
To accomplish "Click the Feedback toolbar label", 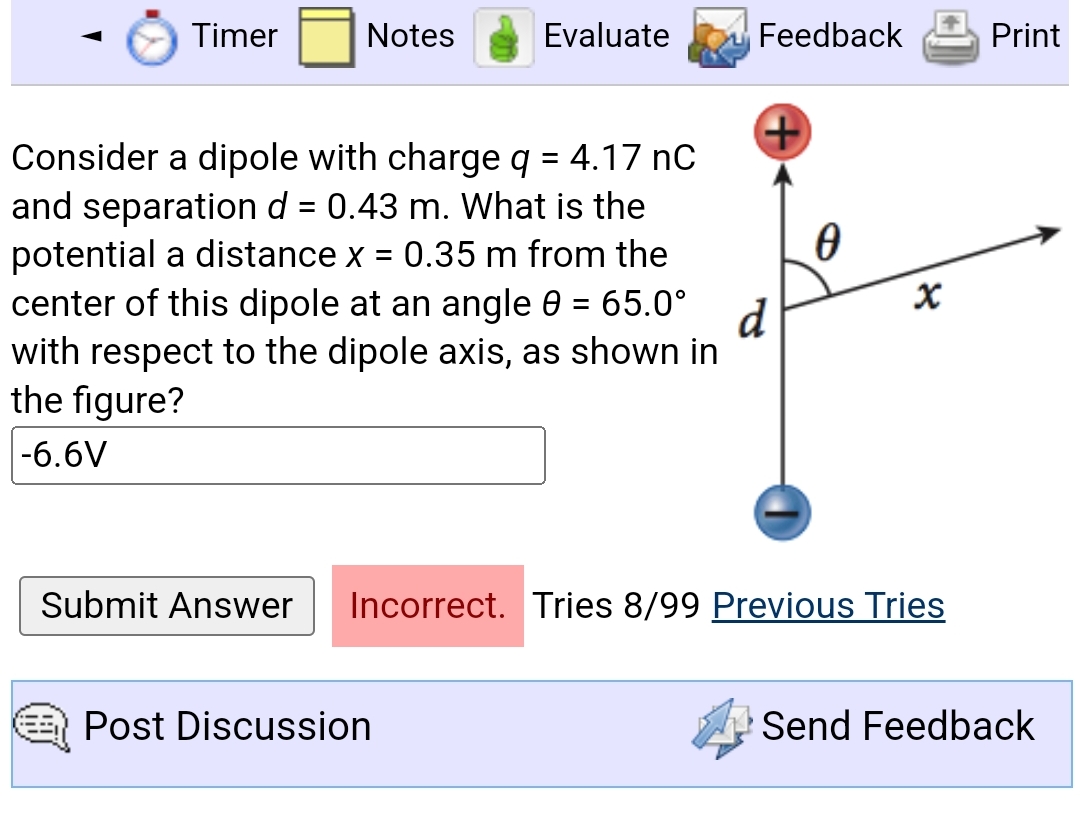I will tap(828, 36).
